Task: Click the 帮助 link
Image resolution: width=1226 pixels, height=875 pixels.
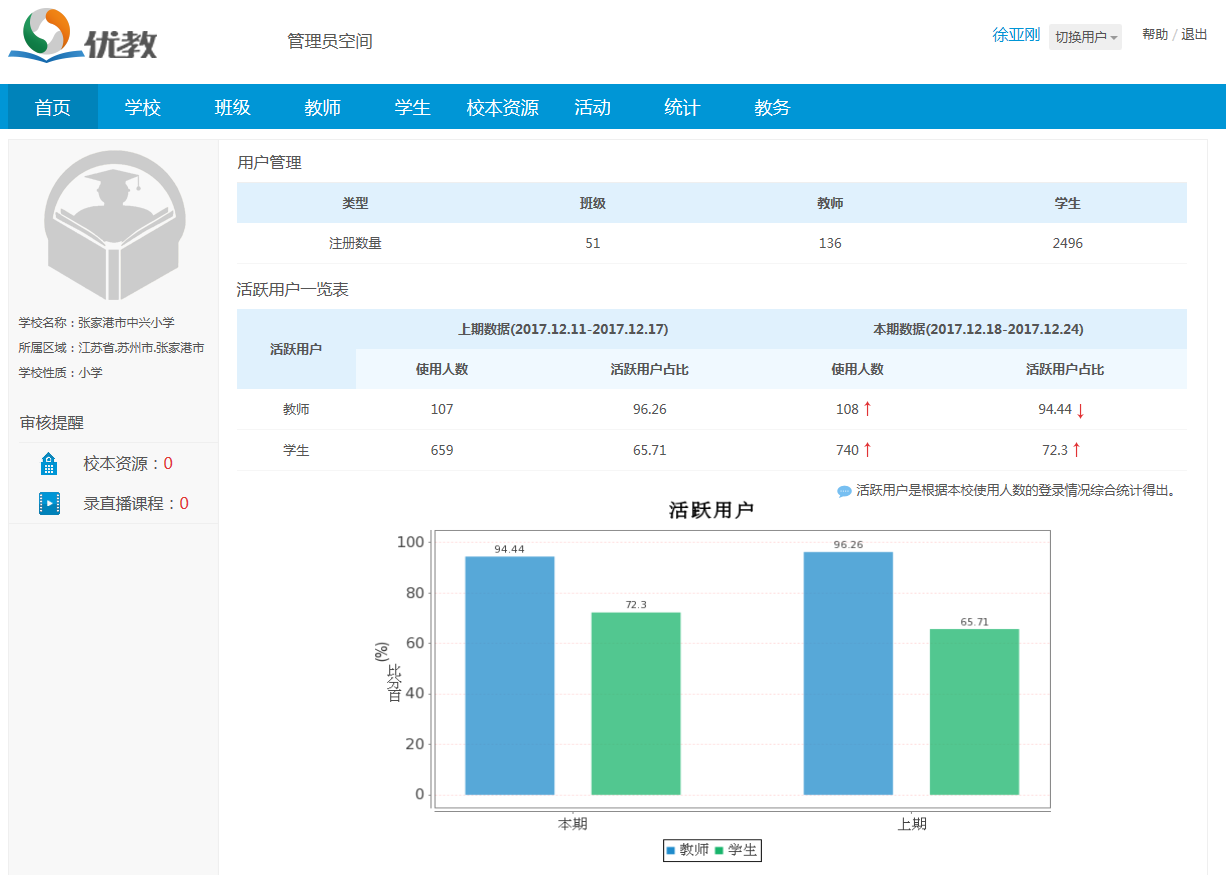Action: (x=1154, y=35)
